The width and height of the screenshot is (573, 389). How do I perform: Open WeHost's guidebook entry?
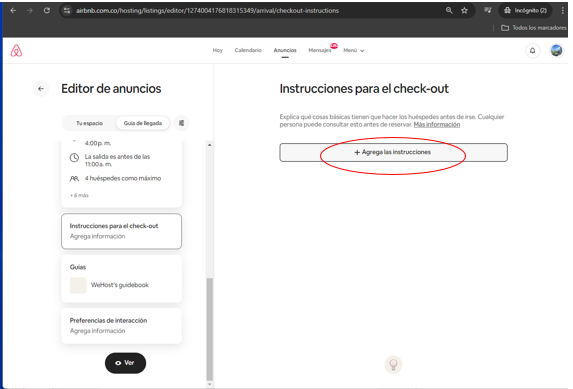[109, 285]
